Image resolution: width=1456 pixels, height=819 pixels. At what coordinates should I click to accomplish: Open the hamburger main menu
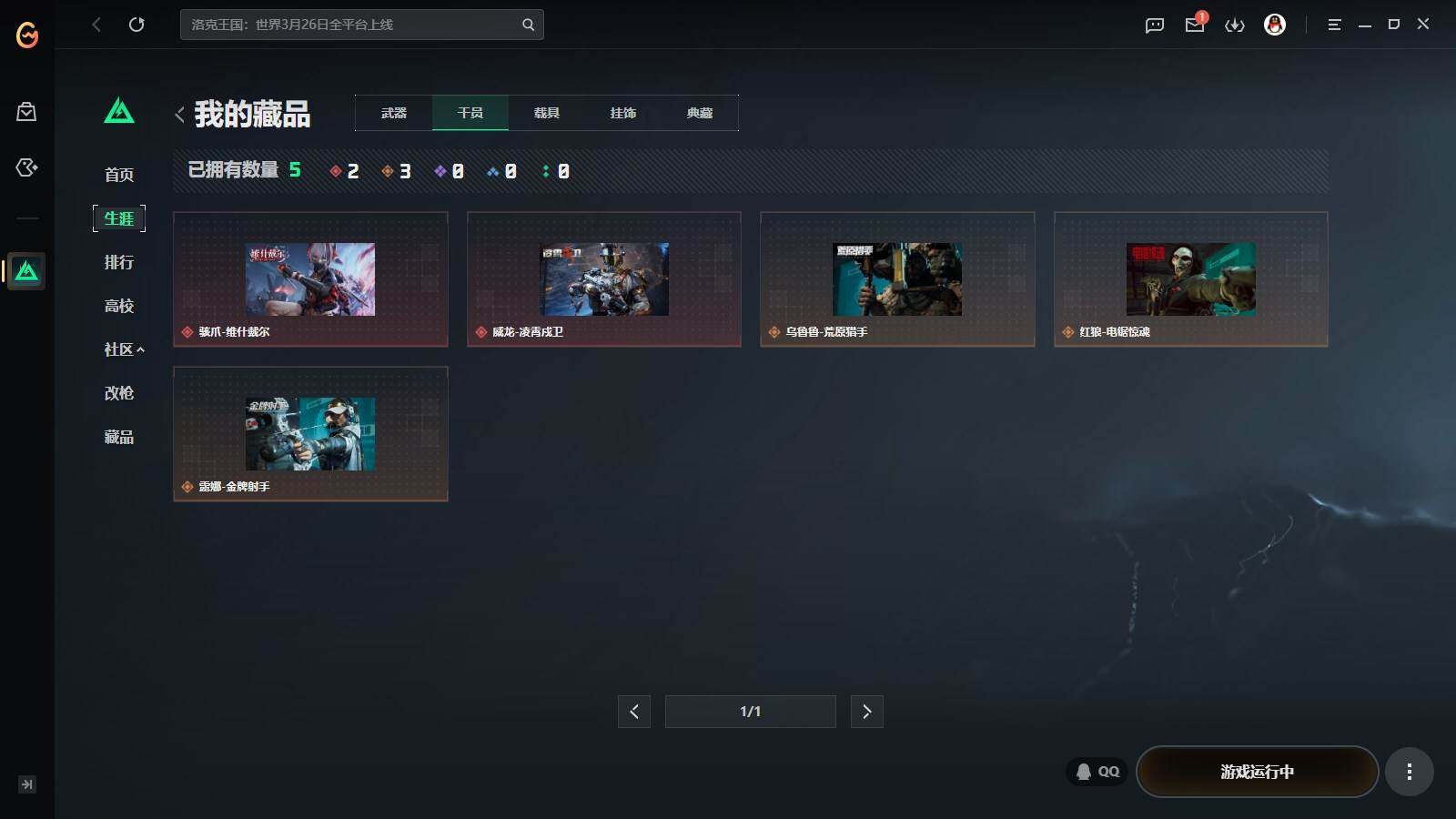point(1334,25)
